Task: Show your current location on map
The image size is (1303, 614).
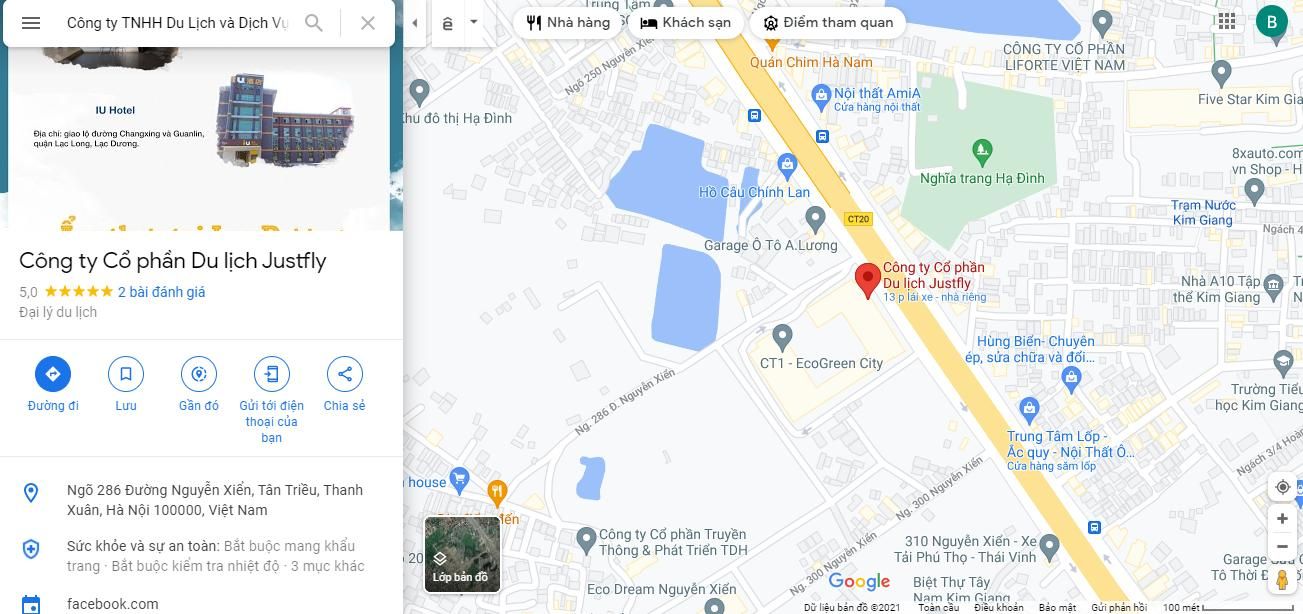Action: tap(1282, 487)
